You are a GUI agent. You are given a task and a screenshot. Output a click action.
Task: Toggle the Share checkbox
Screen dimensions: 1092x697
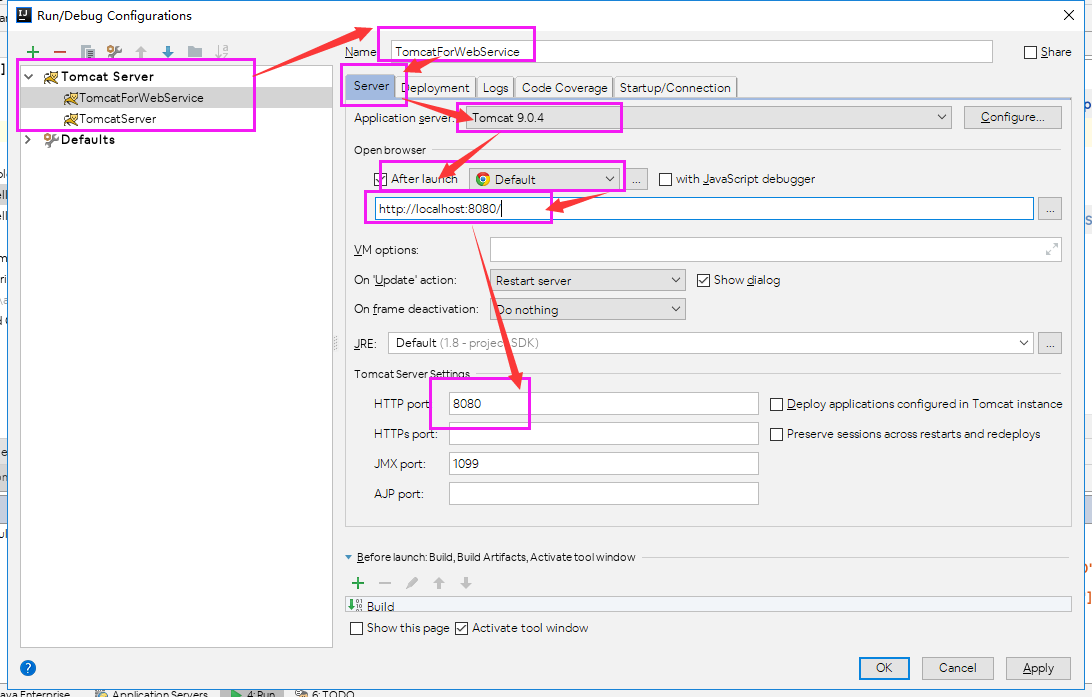(x=1031, y=52)
